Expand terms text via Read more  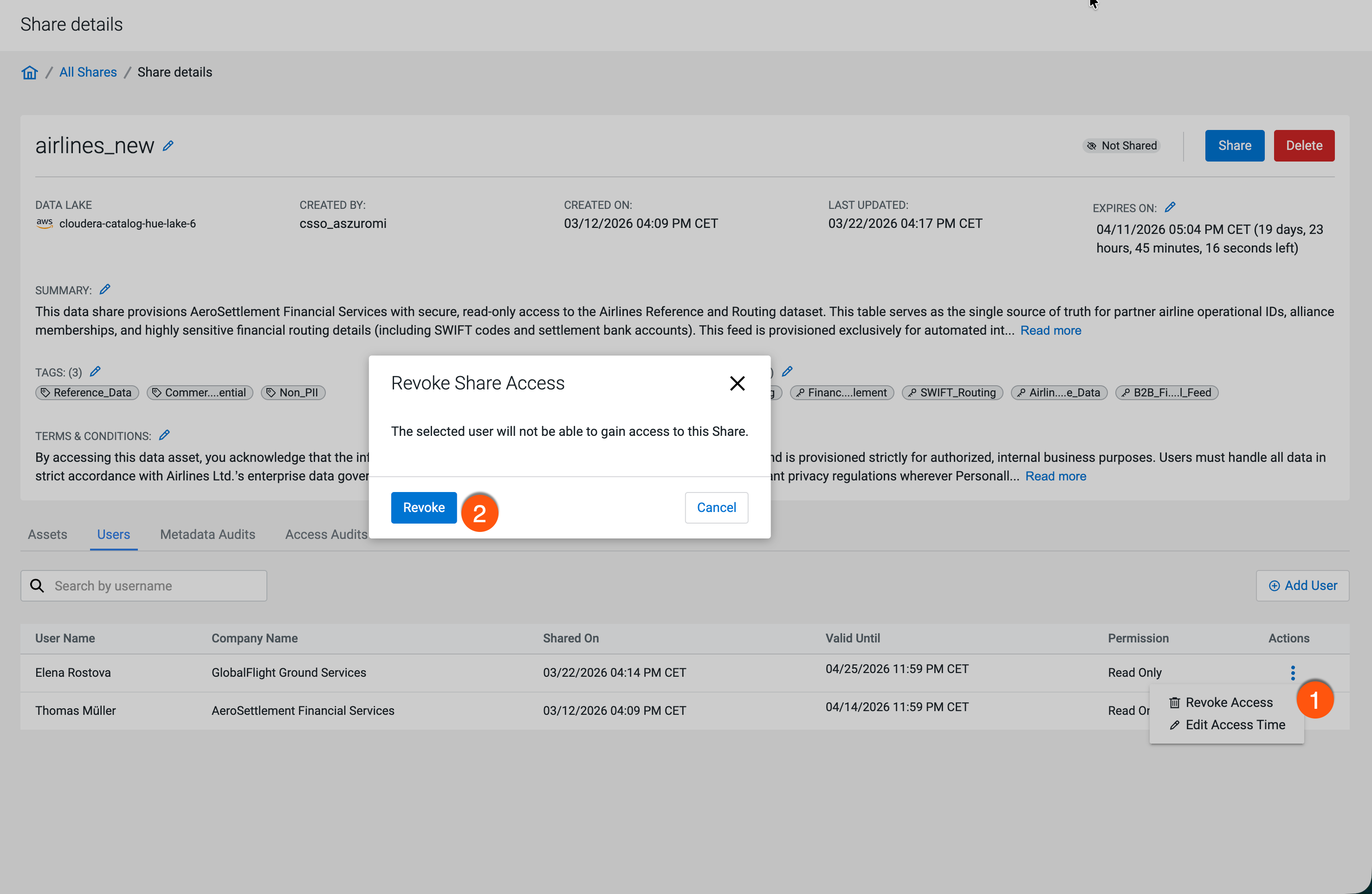click(x=1055, y=476)
